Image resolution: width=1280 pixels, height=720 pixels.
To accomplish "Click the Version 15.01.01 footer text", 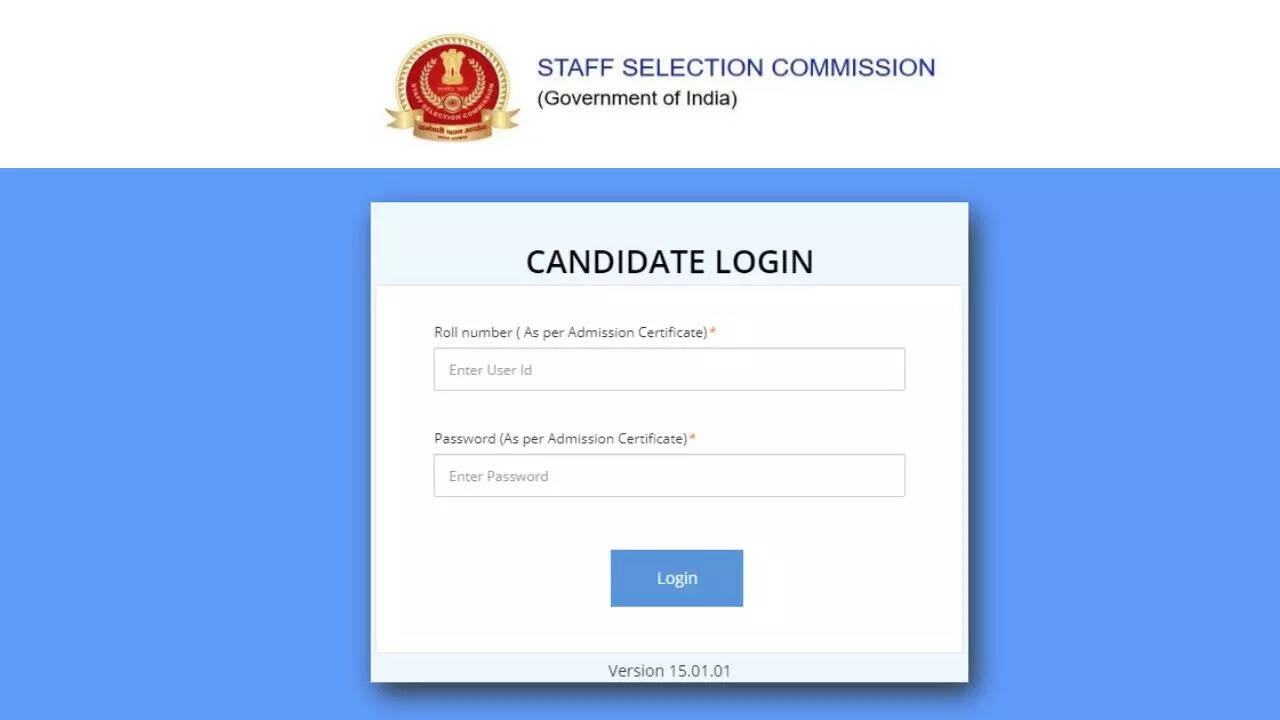I will click(x=669, y=670).
